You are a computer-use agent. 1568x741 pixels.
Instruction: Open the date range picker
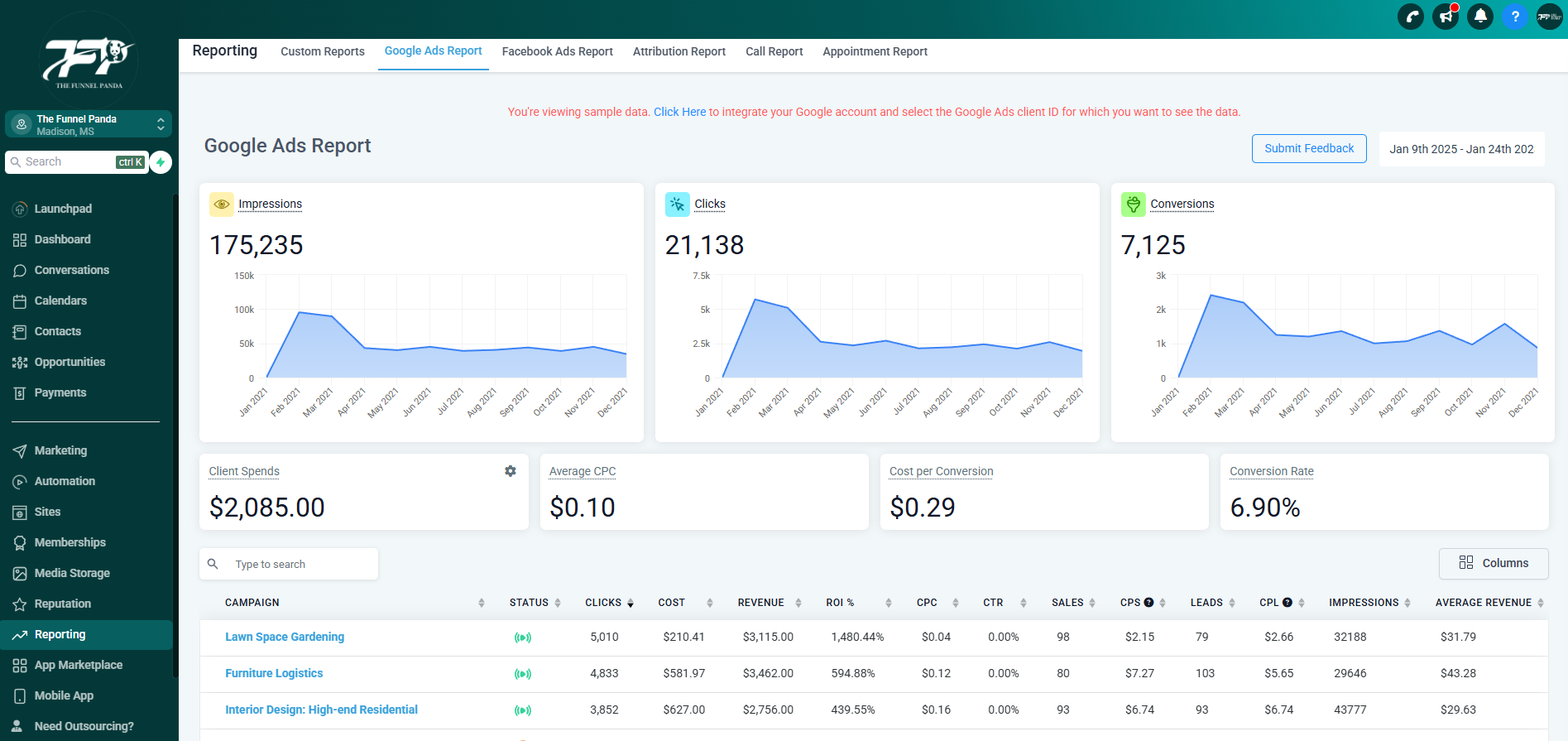[x=1461, y=149]
